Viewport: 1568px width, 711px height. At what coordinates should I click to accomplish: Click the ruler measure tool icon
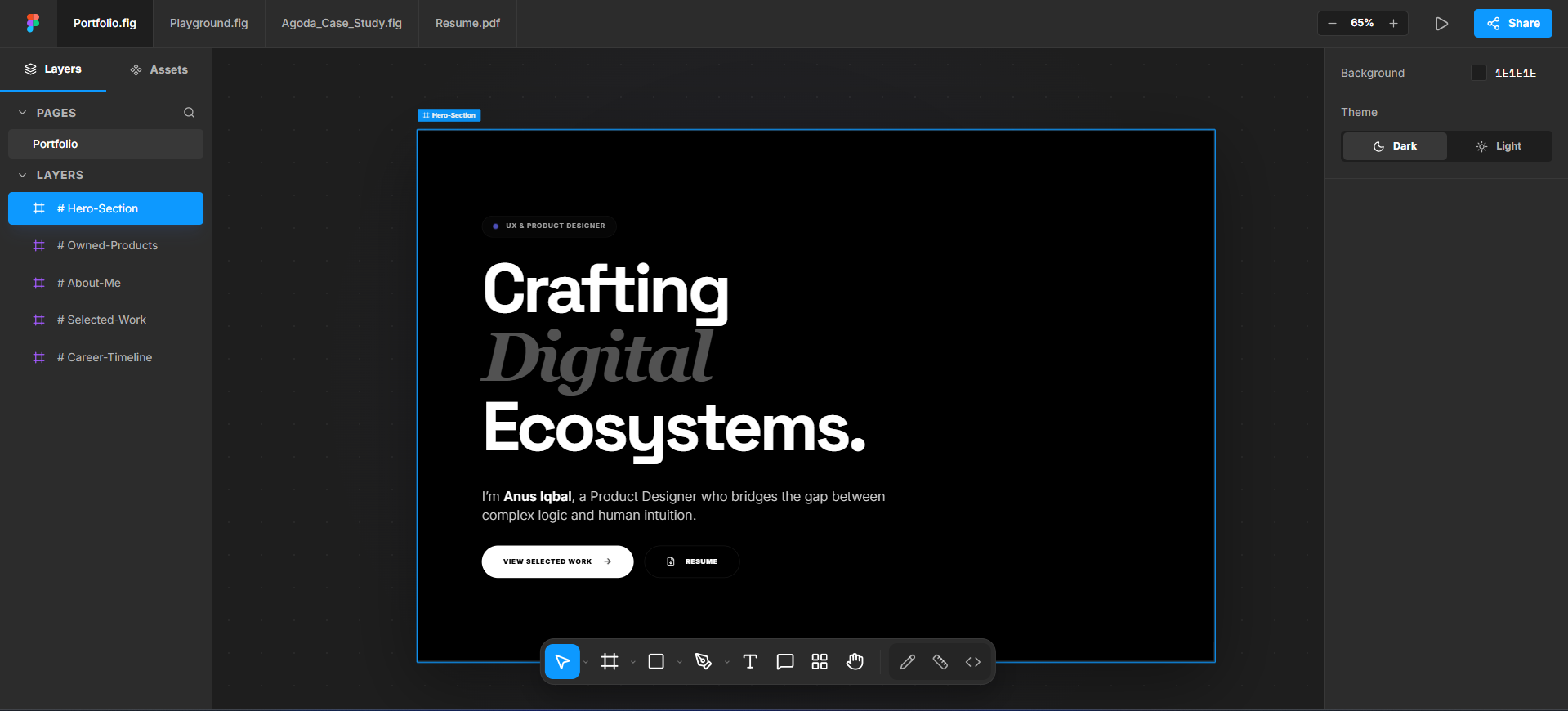pyautogui.click(x=940, y=662)
